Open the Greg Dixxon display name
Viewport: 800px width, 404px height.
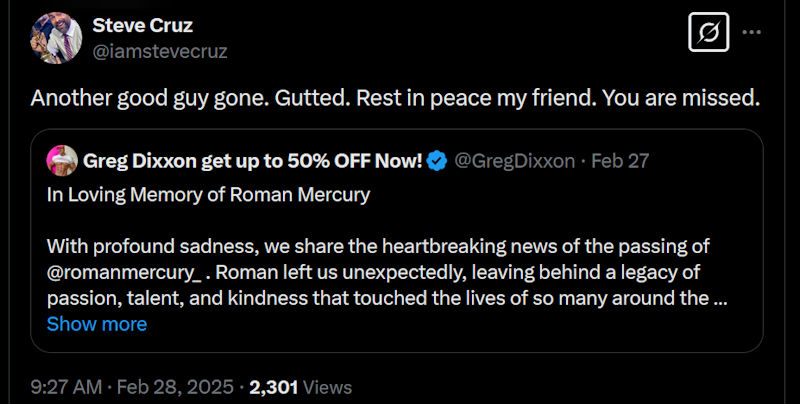[252, 161]
